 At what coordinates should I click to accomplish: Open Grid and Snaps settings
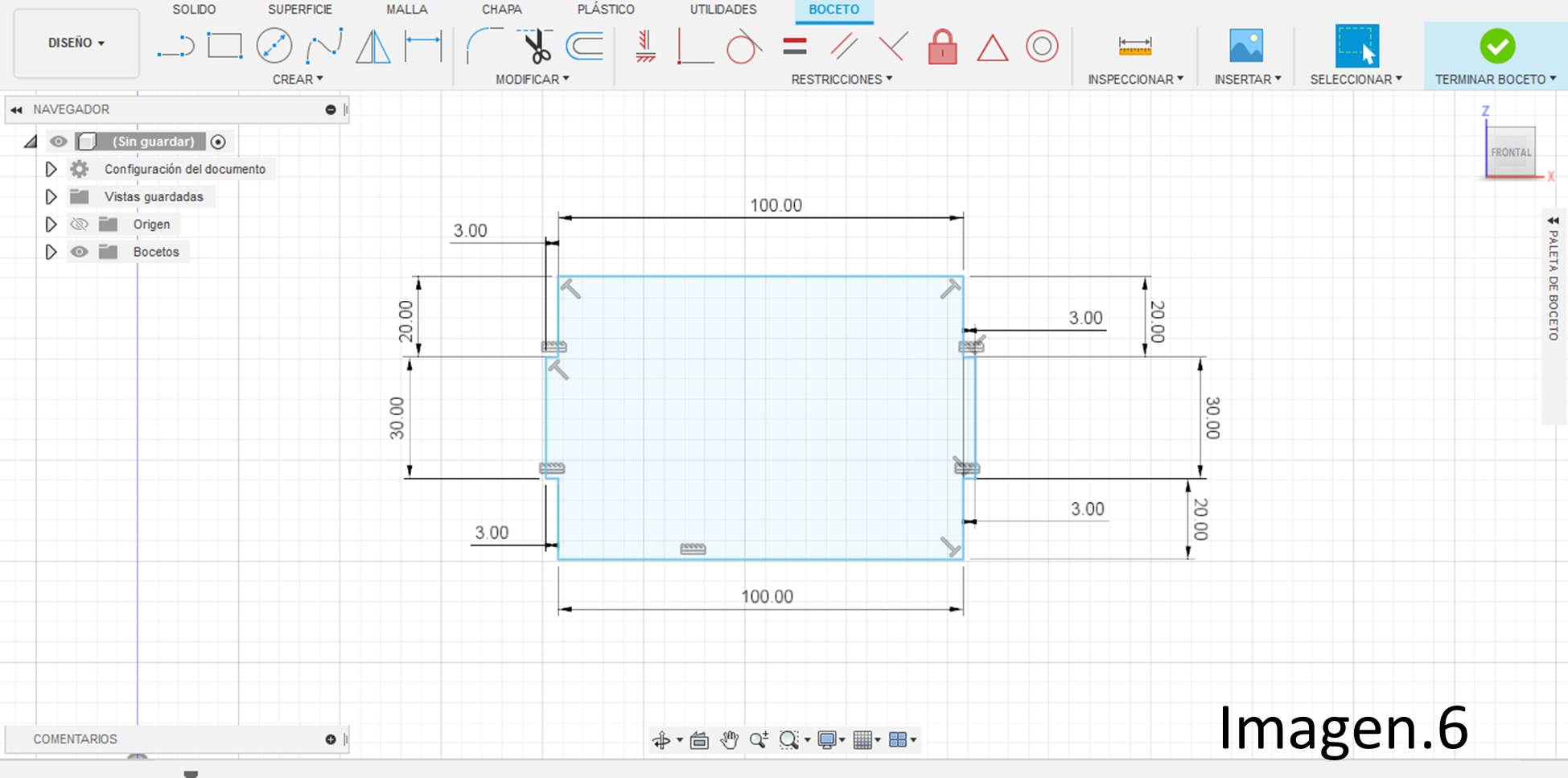point(862,740)
